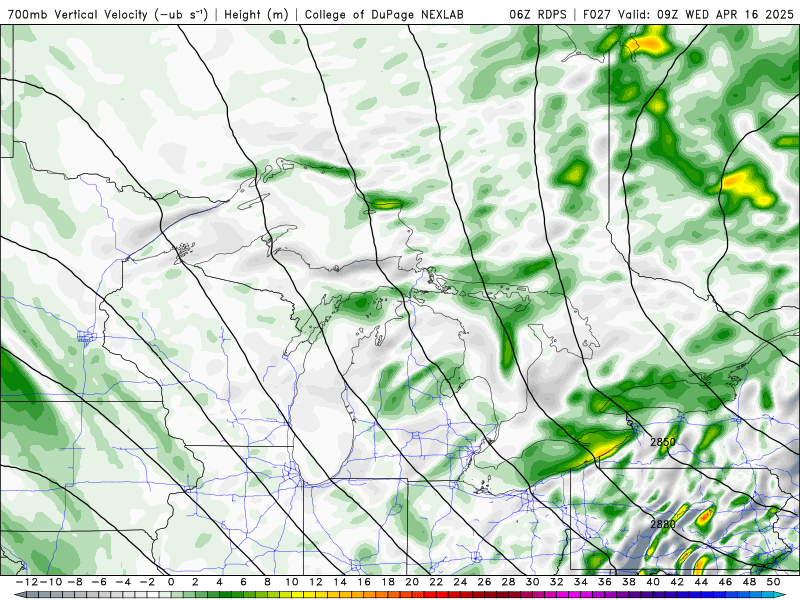Click the '−4' value on color scale
This screenshot has height=600, width=800.
(122, 582)
